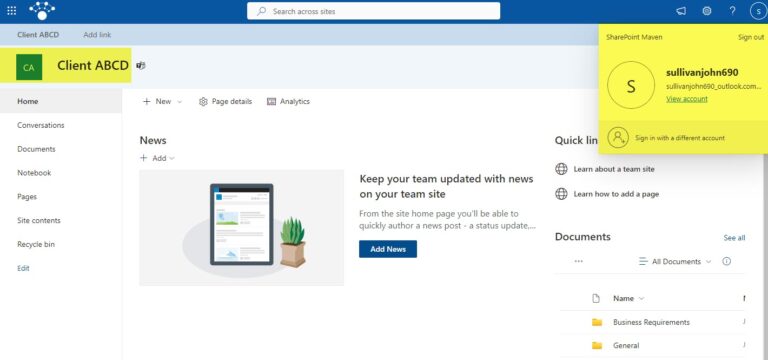The image size is (768, 360).
Task: Expand the Add dropdown under News
Action: (x=157, y=158)
